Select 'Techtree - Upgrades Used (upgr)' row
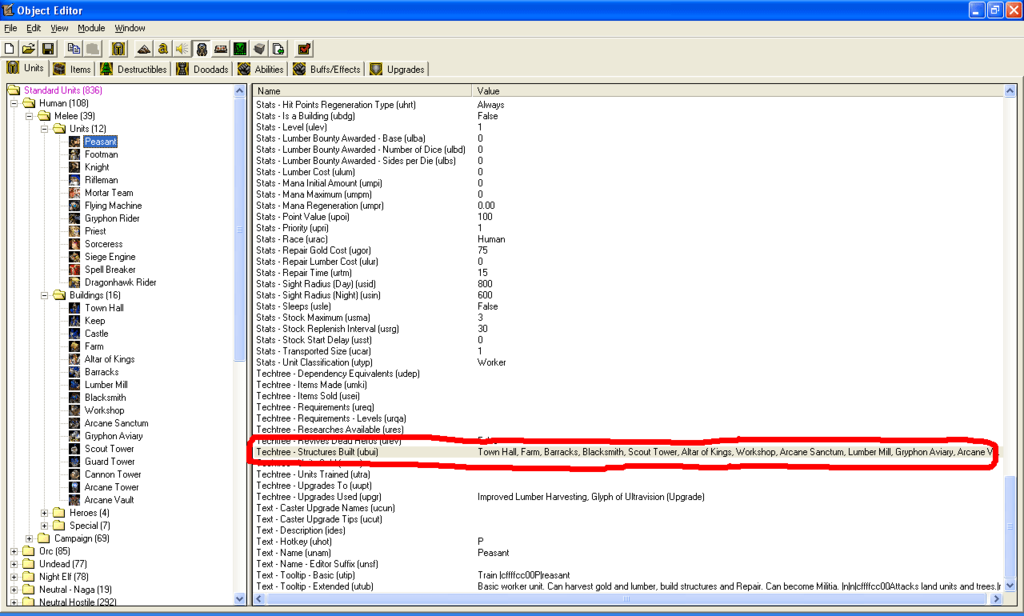This screenshot has height=616, width=1024. (627, 497)
